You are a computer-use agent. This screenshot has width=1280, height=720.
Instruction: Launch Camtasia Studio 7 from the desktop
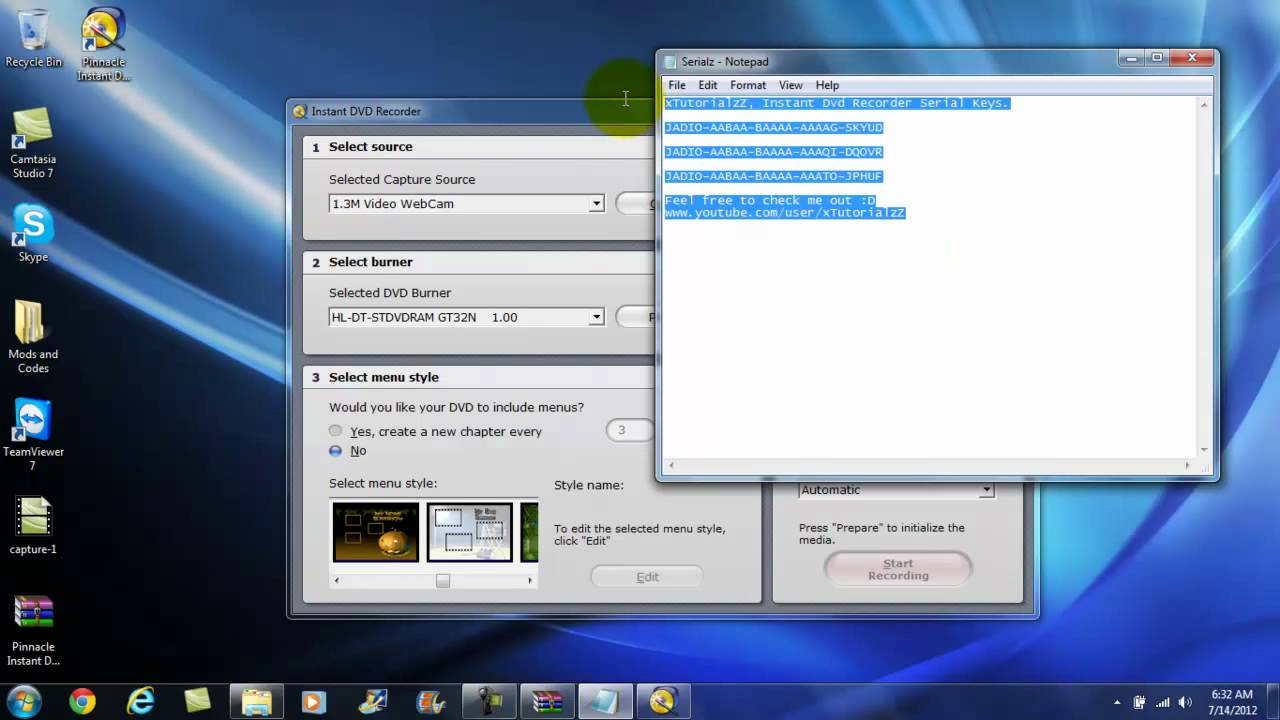pyautogui.click(x=33, y=143)
